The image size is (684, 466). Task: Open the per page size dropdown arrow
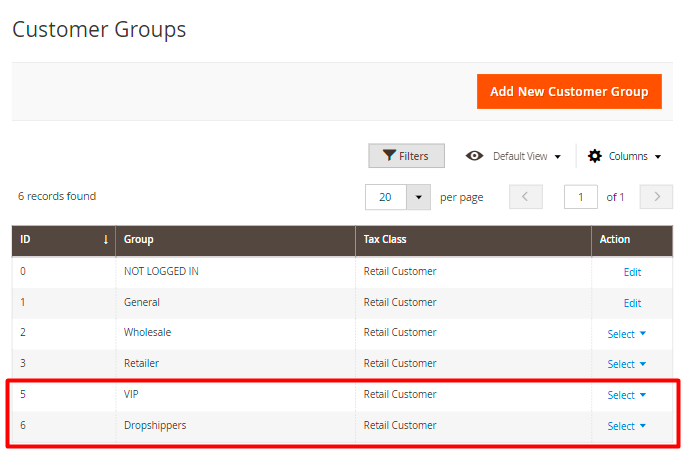pos(418,197)
